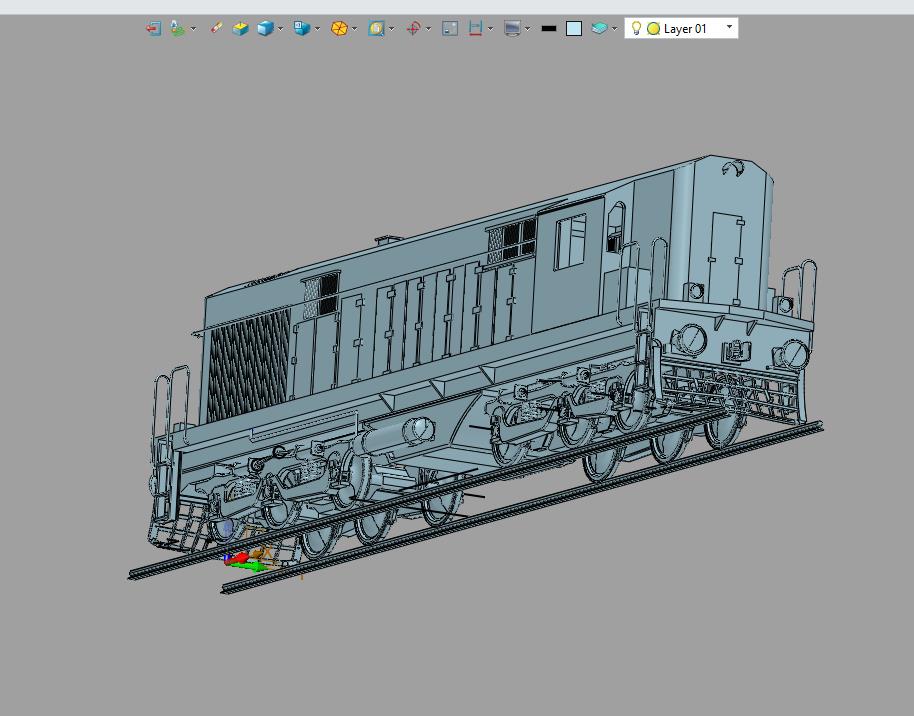
Task: Open dropdown next to solid blue cube
Action: [280, 29]
